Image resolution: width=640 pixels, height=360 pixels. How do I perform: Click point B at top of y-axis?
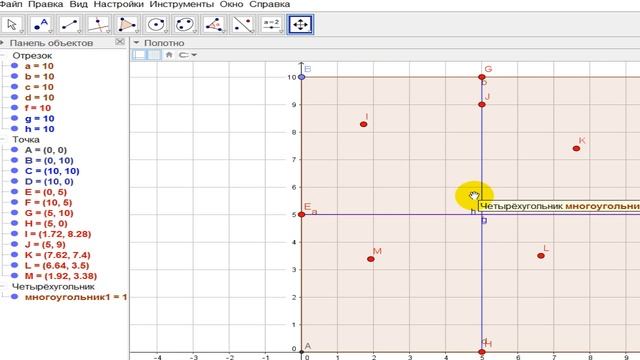click(x=301, y=77)
